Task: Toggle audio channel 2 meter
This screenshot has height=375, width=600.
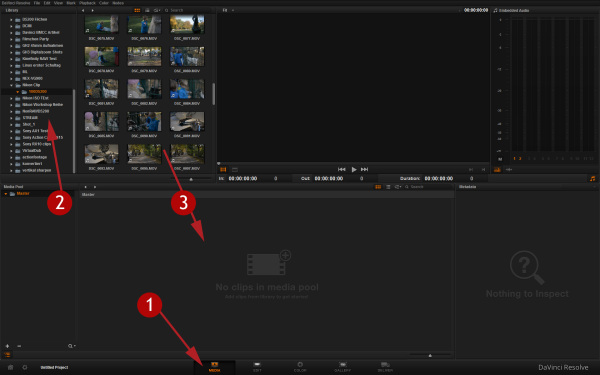Action: [520, 158]
